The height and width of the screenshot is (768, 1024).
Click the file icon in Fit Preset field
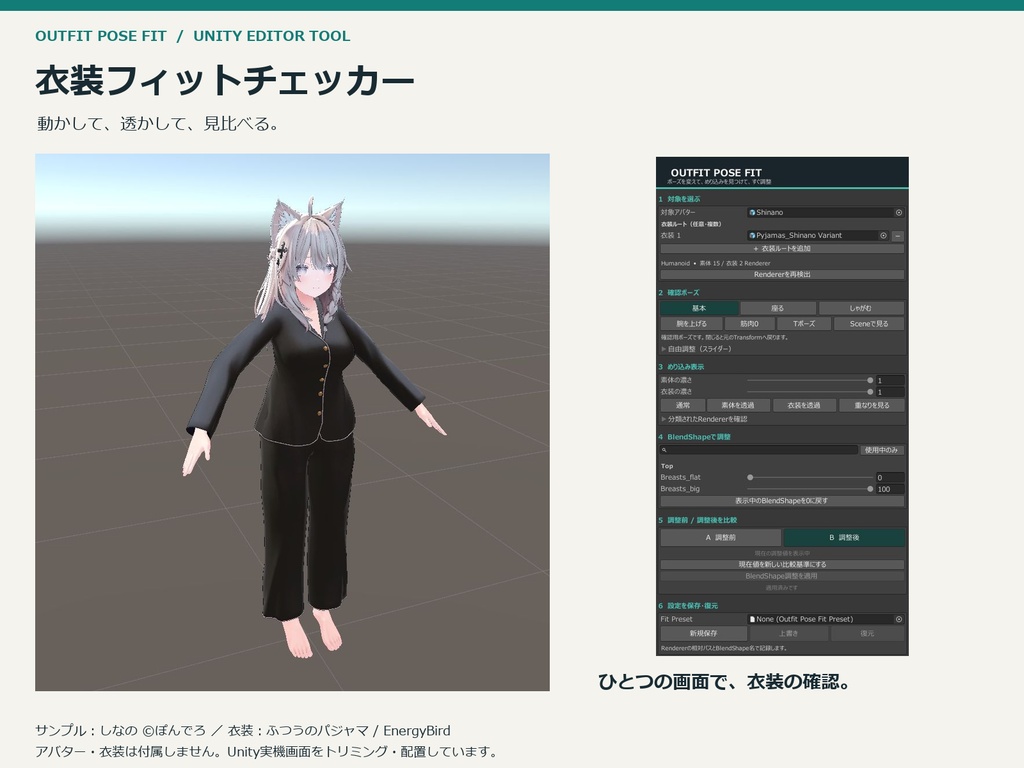click(x=752, y=619)
